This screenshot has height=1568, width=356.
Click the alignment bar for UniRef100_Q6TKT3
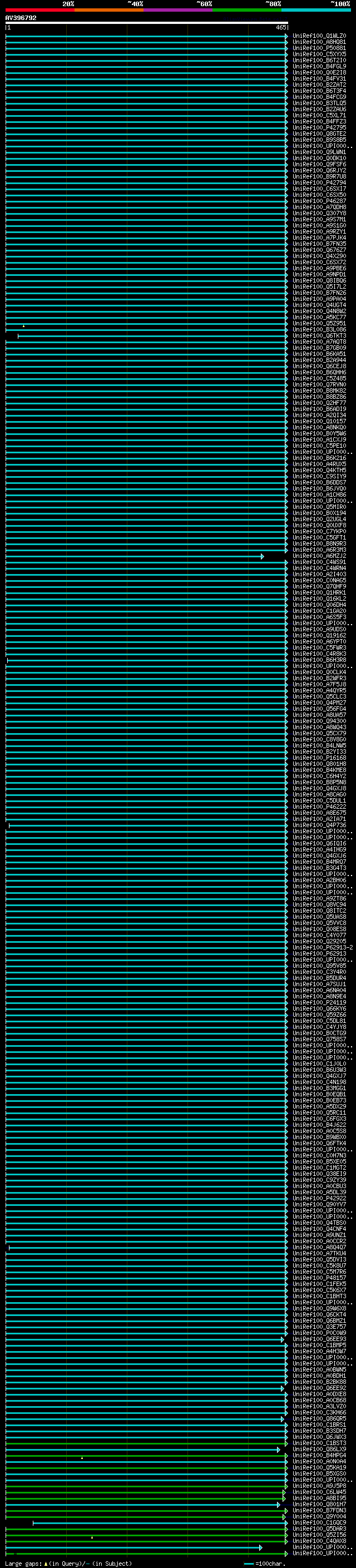(x=153, y=336)
